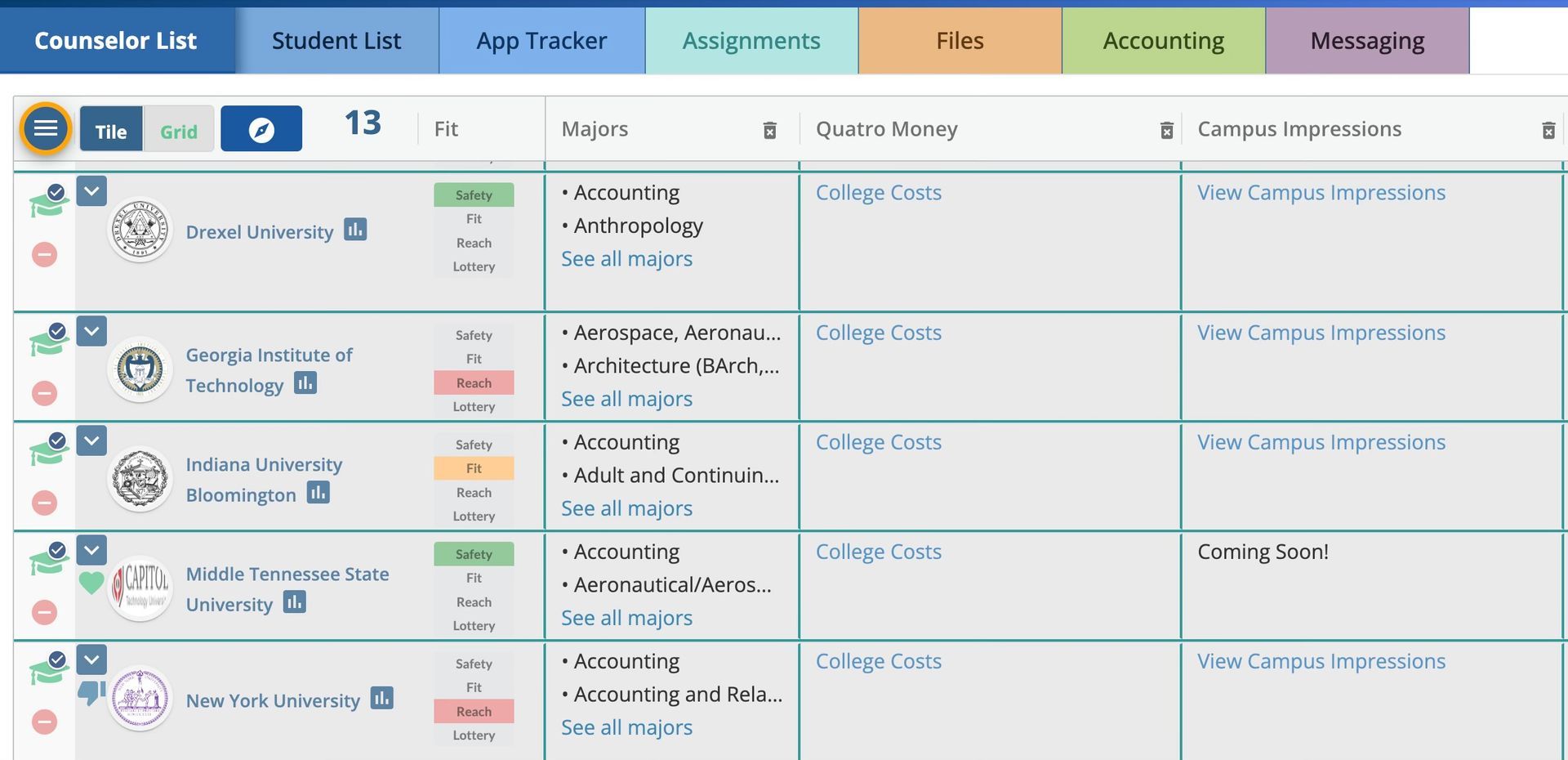Open the stats chart icon for Drexel University
This screenshot has height=760, width=1568.
click(x=355, y=230)
